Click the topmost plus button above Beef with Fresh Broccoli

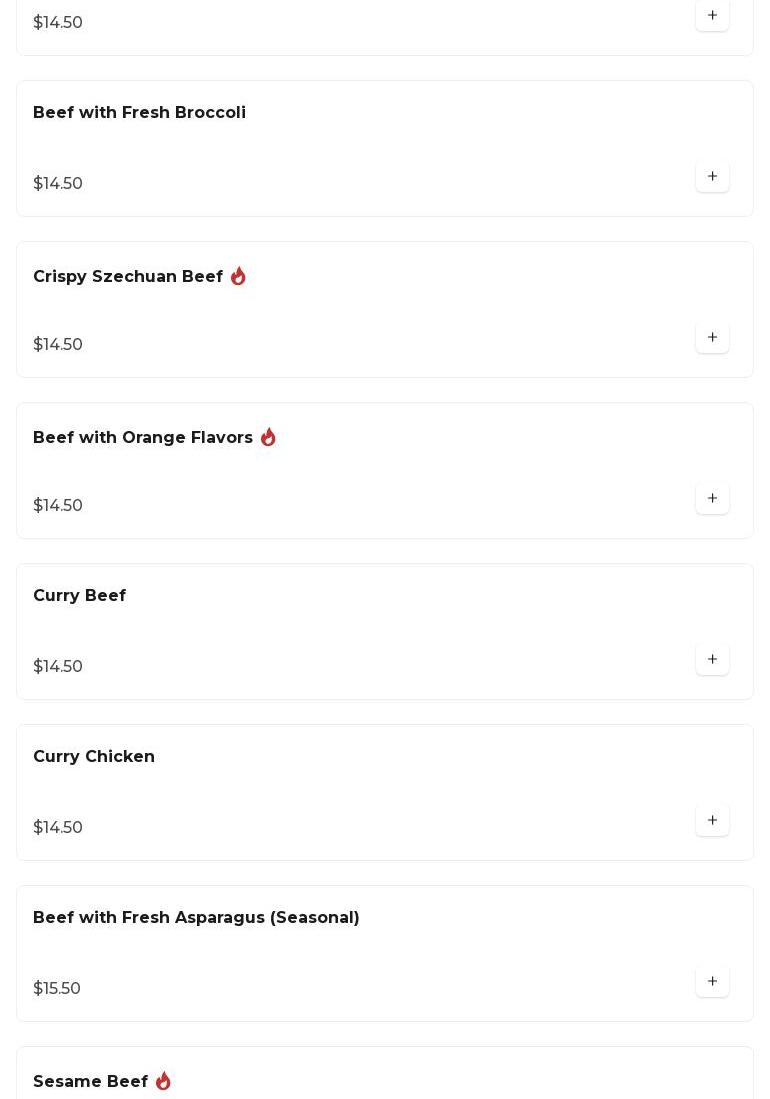tap(712, 16)
